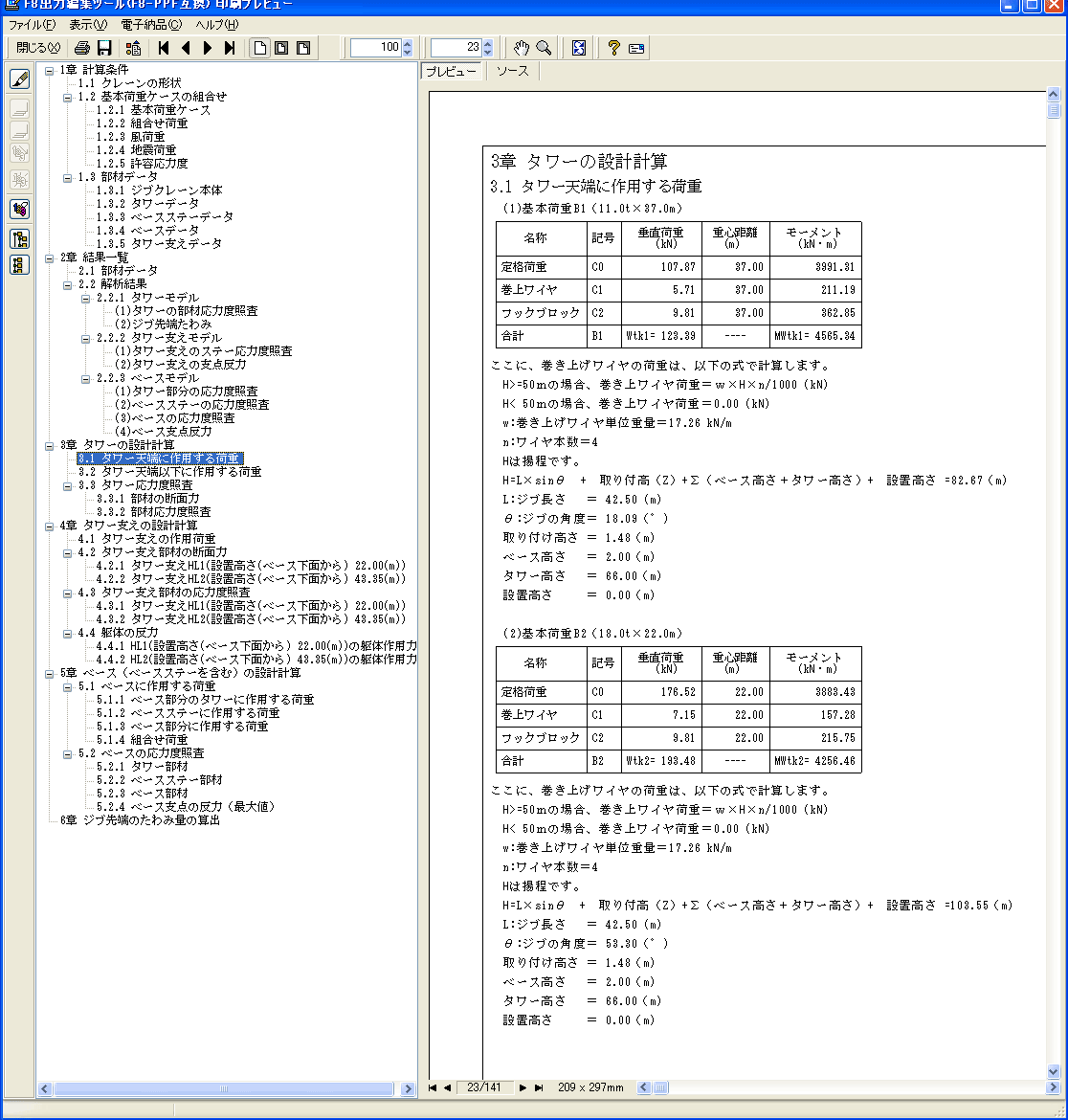Click the zoom percentage field showing 100
The width and height of the screenshot is (1068, 1120).
point(375,48)
